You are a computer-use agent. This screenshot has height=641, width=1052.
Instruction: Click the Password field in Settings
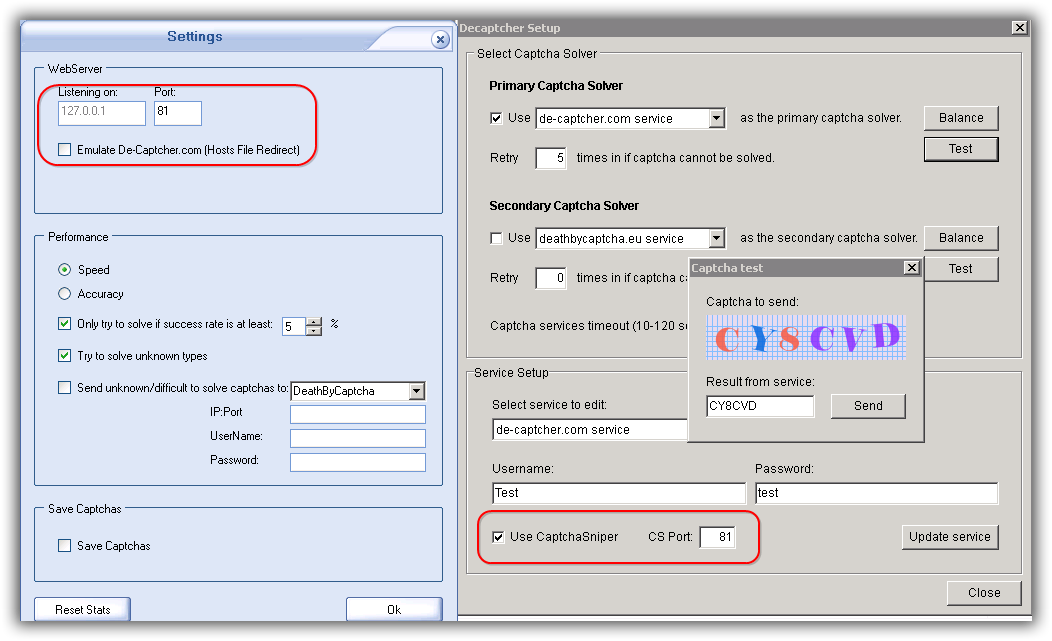[x=358, y=462]
